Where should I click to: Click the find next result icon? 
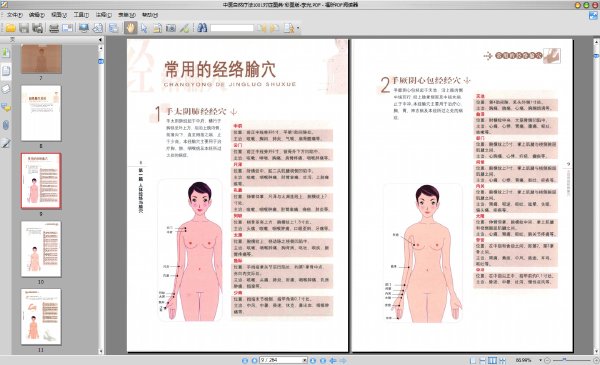275,28
